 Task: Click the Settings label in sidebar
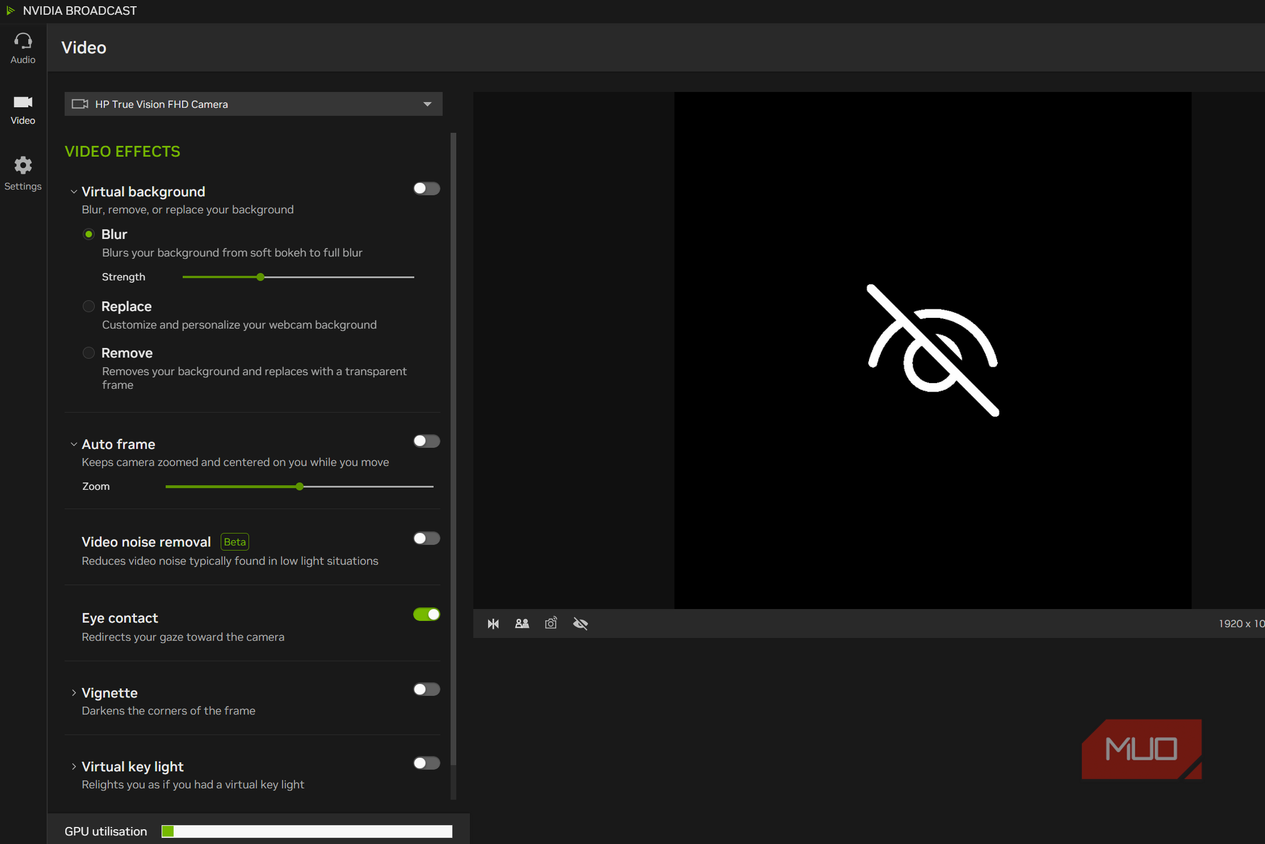pos(23,187)
